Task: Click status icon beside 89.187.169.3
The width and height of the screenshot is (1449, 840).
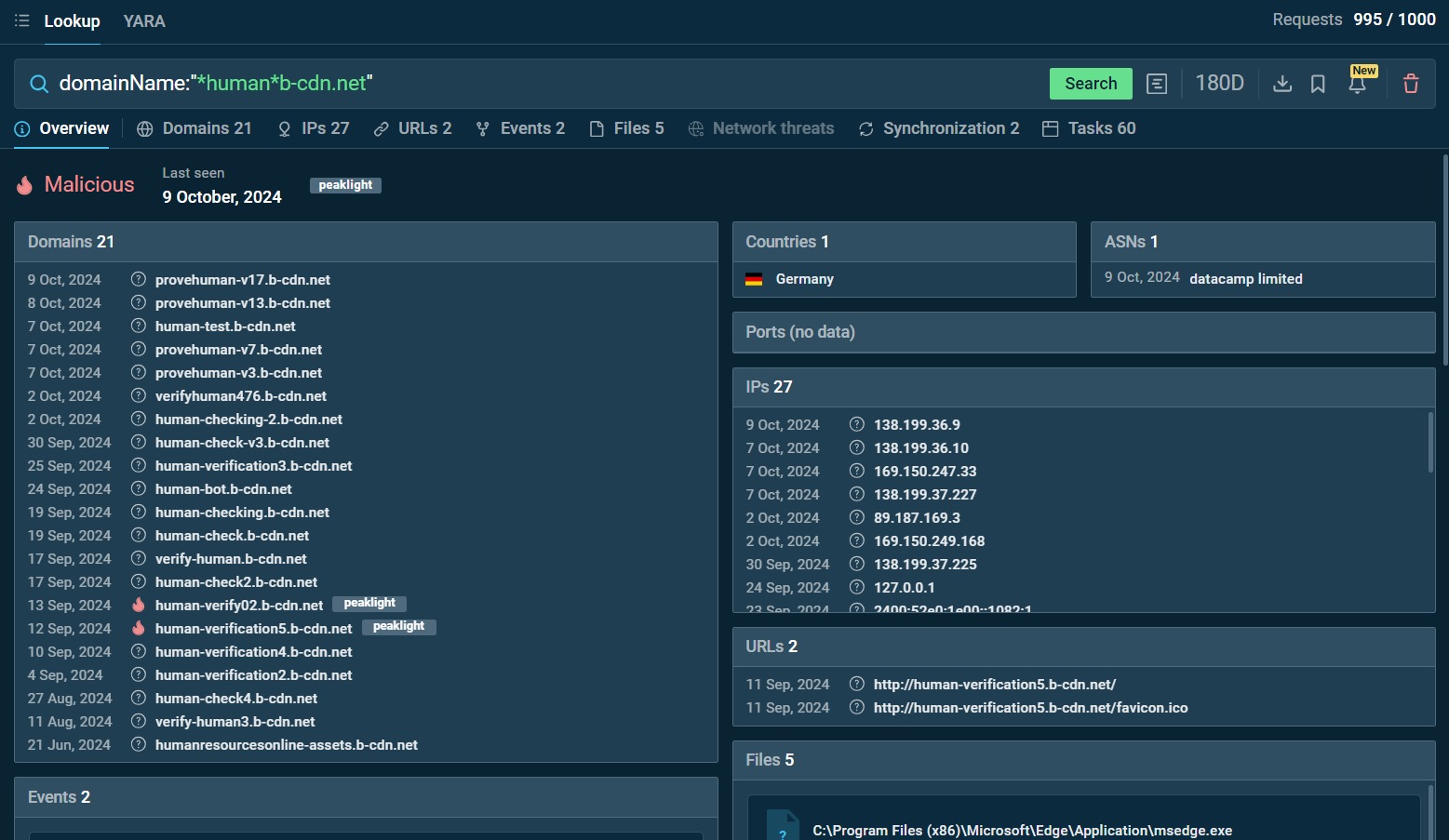Action: [857, 517]
